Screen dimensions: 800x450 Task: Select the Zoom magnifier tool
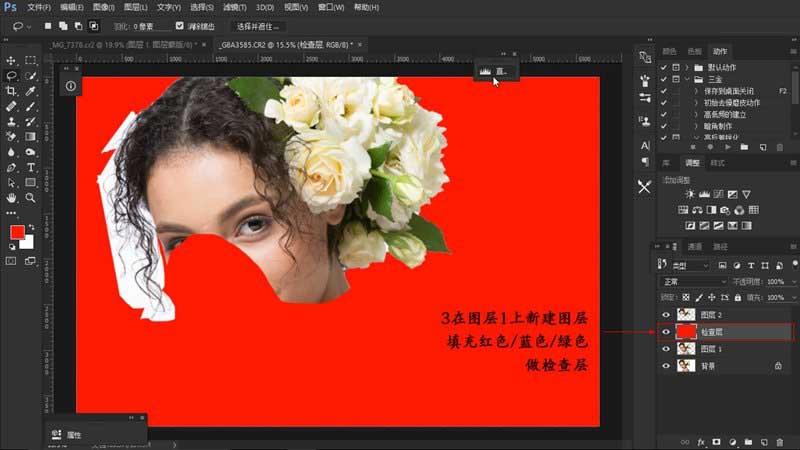coord(31,198)
